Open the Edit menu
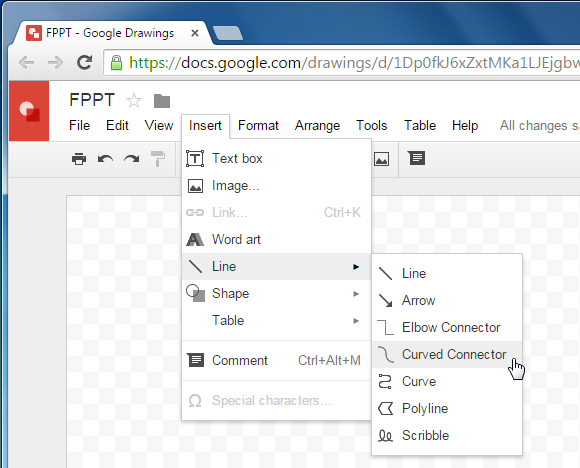580x468 pixels. tap(117, 125)
